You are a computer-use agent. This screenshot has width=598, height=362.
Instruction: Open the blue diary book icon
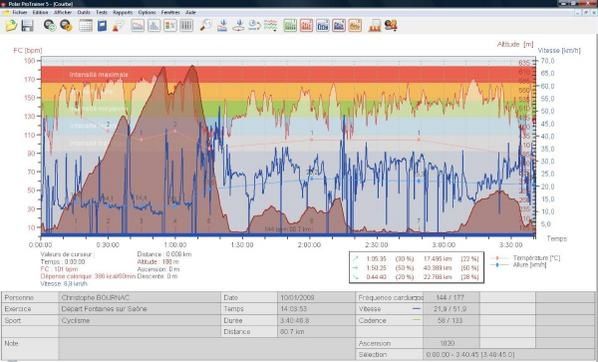click(102, 26)
